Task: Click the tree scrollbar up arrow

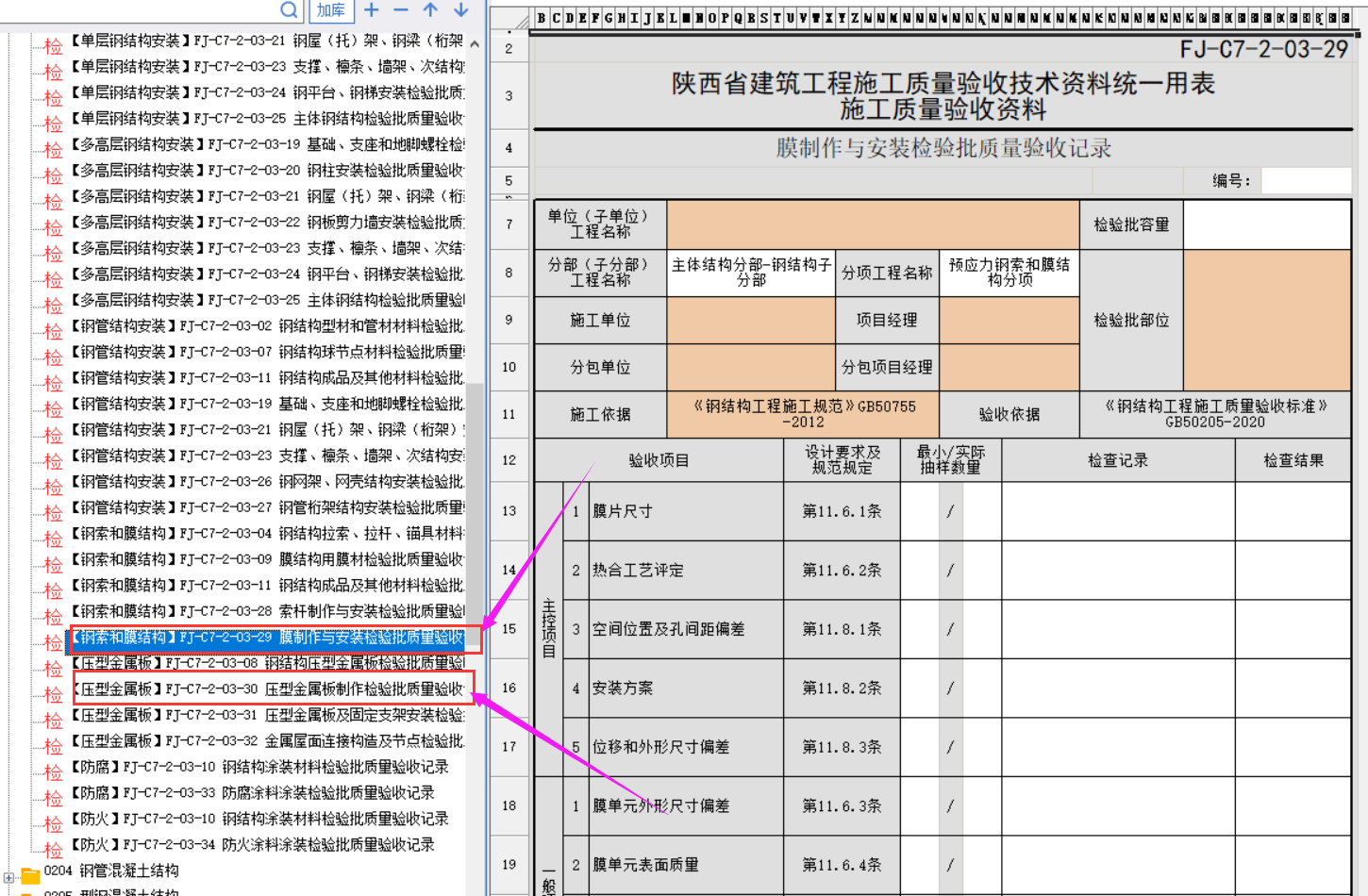Action: point(474,44)
